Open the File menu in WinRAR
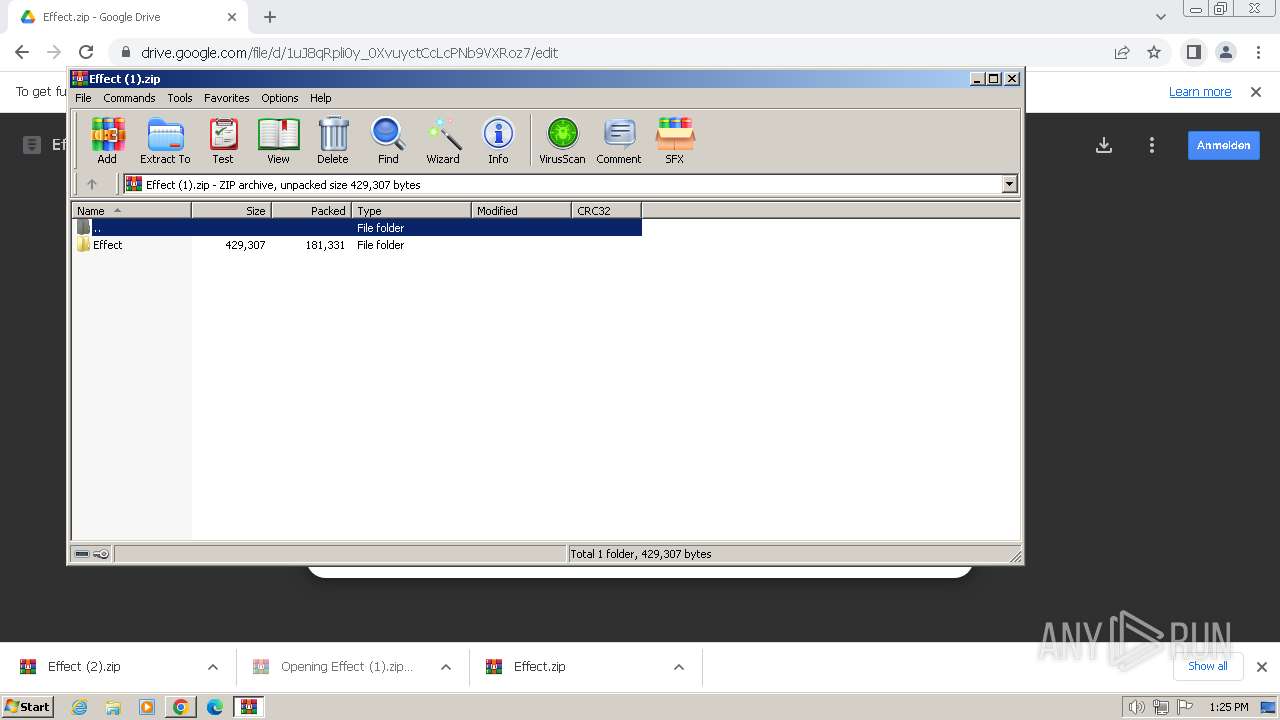Image resolution: width=1280 pixels, height=720 pixels. [83, 98]
